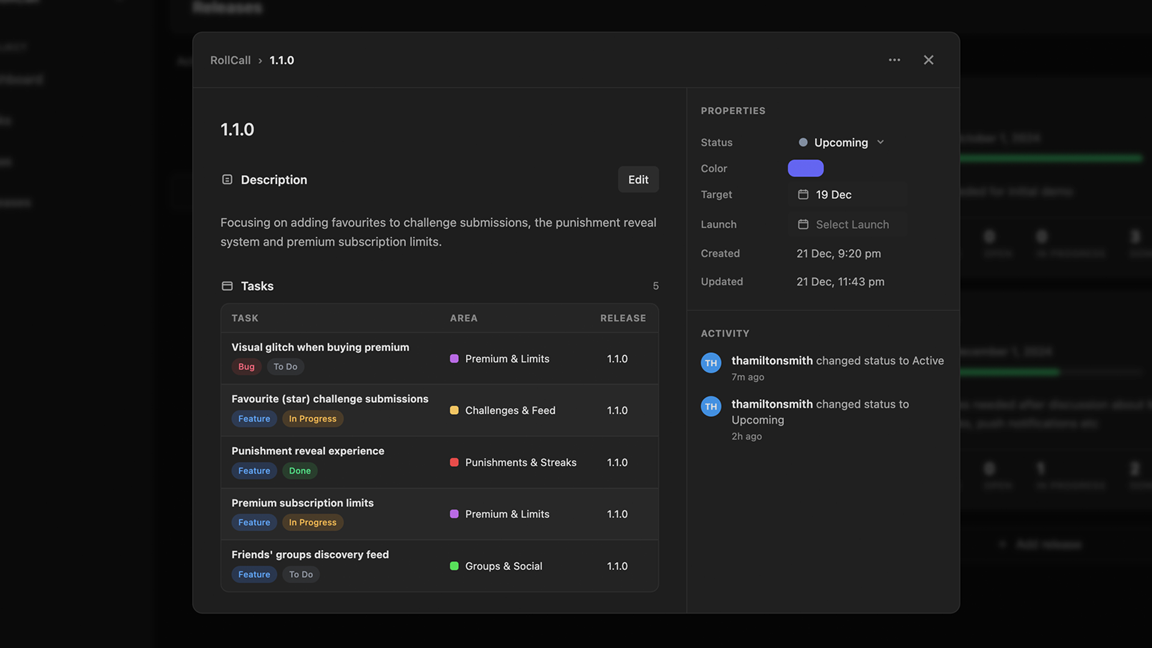Click Feature tag on Friends' groups task
1152x648 pixels.
254,575
